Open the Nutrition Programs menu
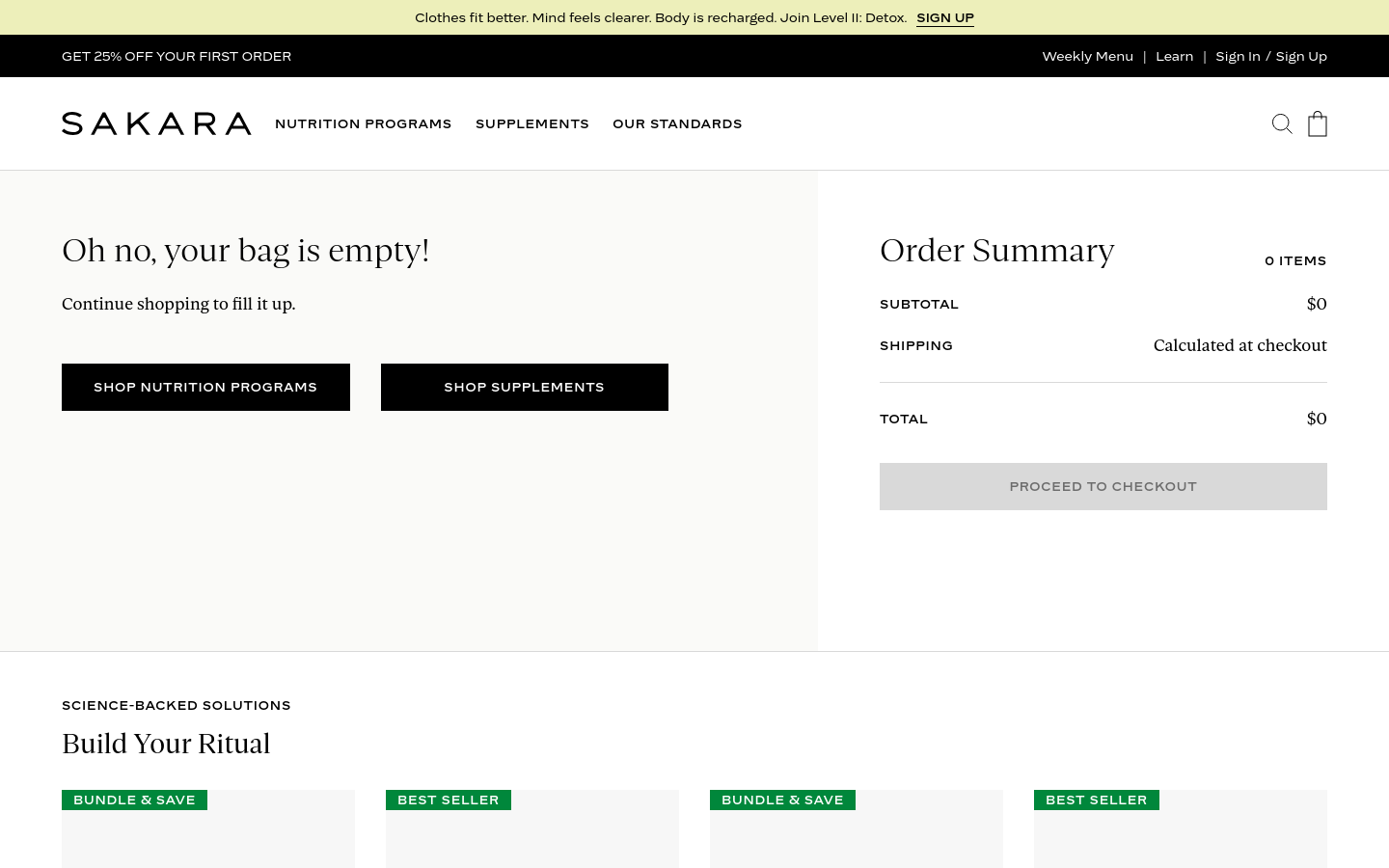This screenshot has height=868, width=1389. pos(363,123)
